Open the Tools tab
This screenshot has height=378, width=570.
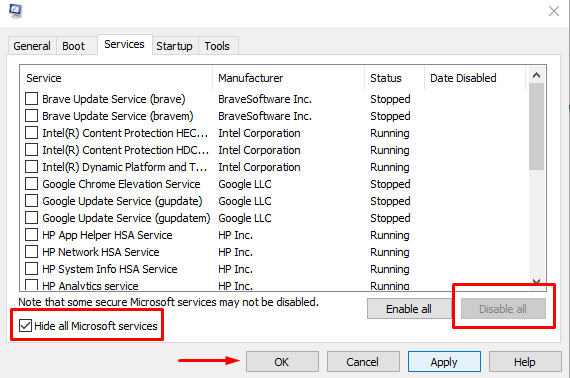[217, 46]
